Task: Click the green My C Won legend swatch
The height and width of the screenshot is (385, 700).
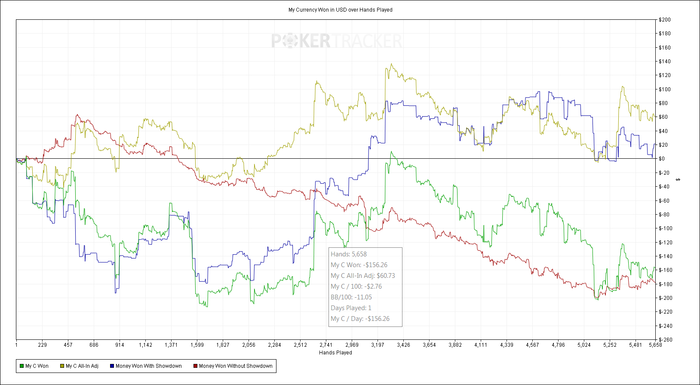Action: (x=22, y=366)
